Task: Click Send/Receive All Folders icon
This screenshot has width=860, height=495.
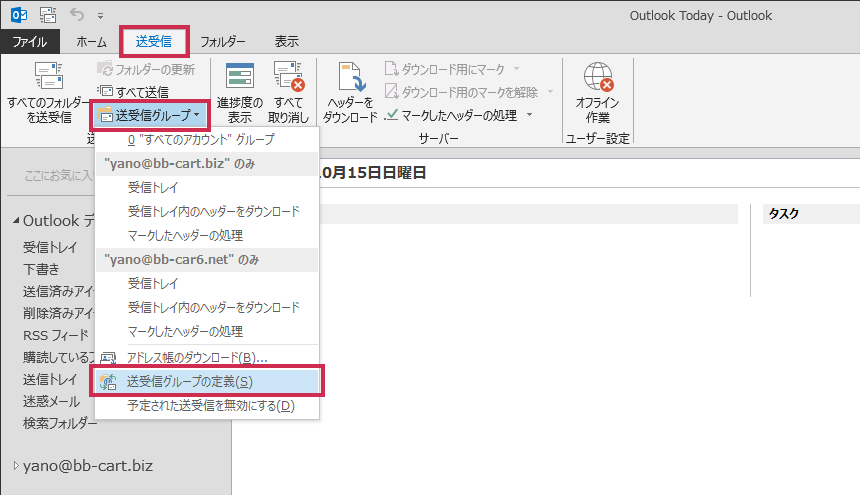Action: point(48,78)
